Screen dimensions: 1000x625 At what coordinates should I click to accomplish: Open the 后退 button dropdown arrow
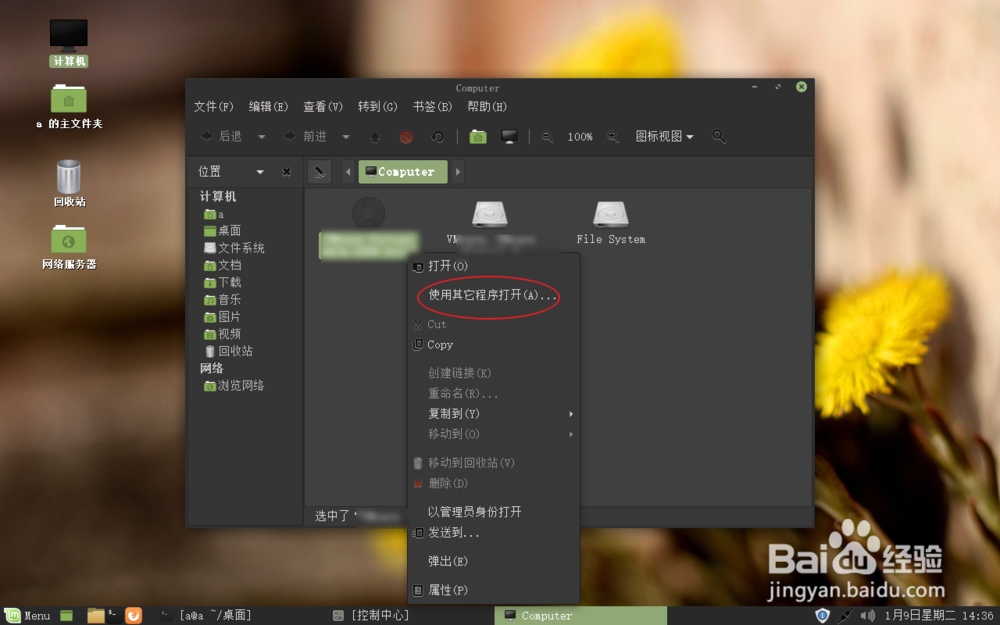pyautogui.click(x=260, y=136)
